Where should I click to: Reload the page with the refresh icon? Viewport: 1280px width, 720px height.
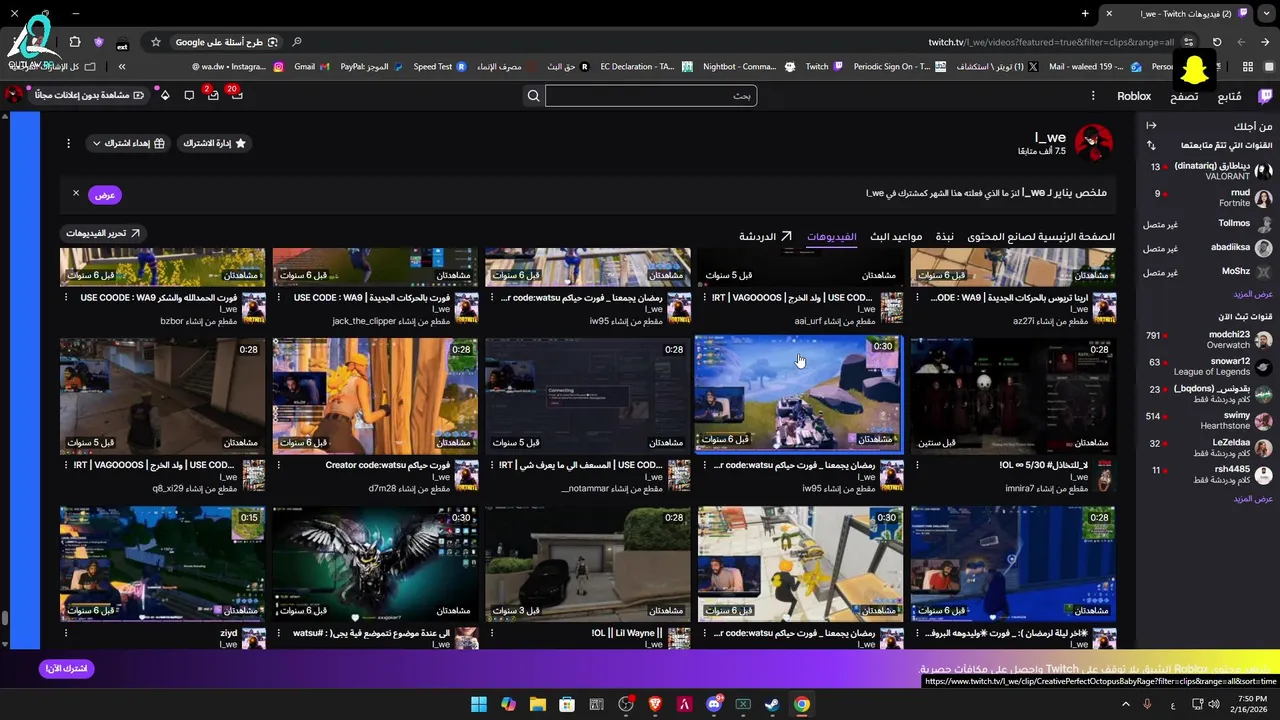click(x=1217, y=42)
